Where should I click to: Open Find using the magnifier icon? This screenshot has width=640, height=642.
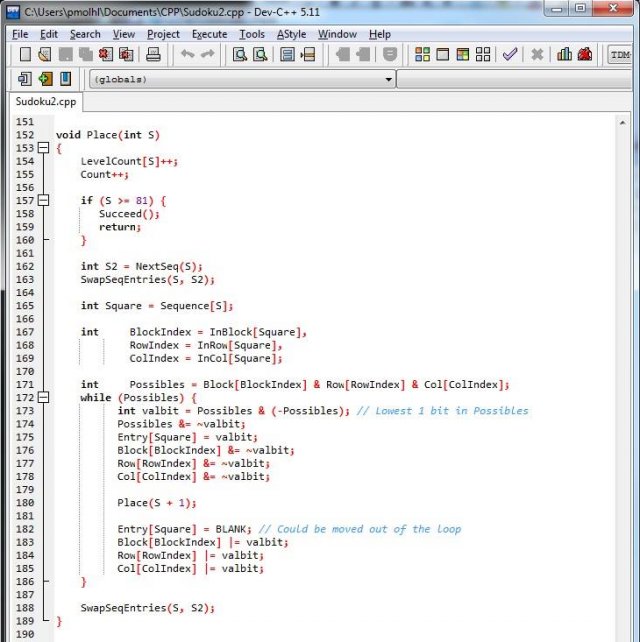tap(240, 55)
